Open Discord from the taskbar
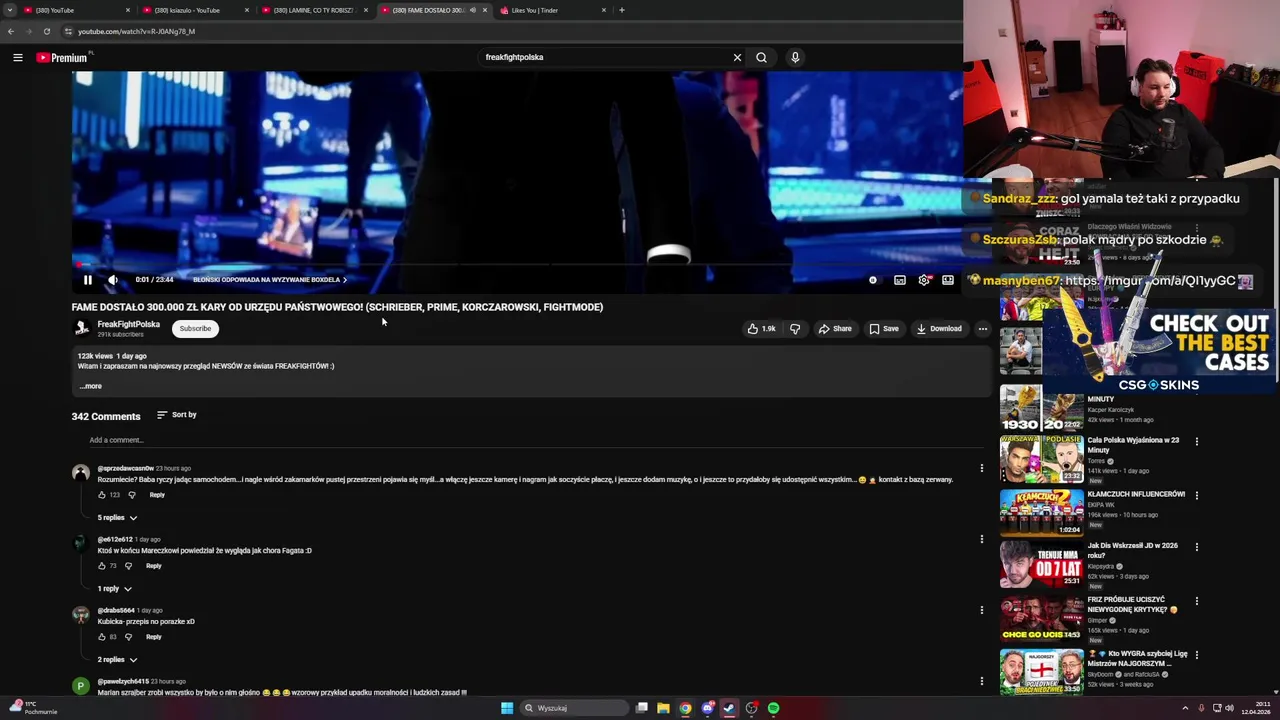The width and height of the screenshot is (1280, 720). [707, 708]
